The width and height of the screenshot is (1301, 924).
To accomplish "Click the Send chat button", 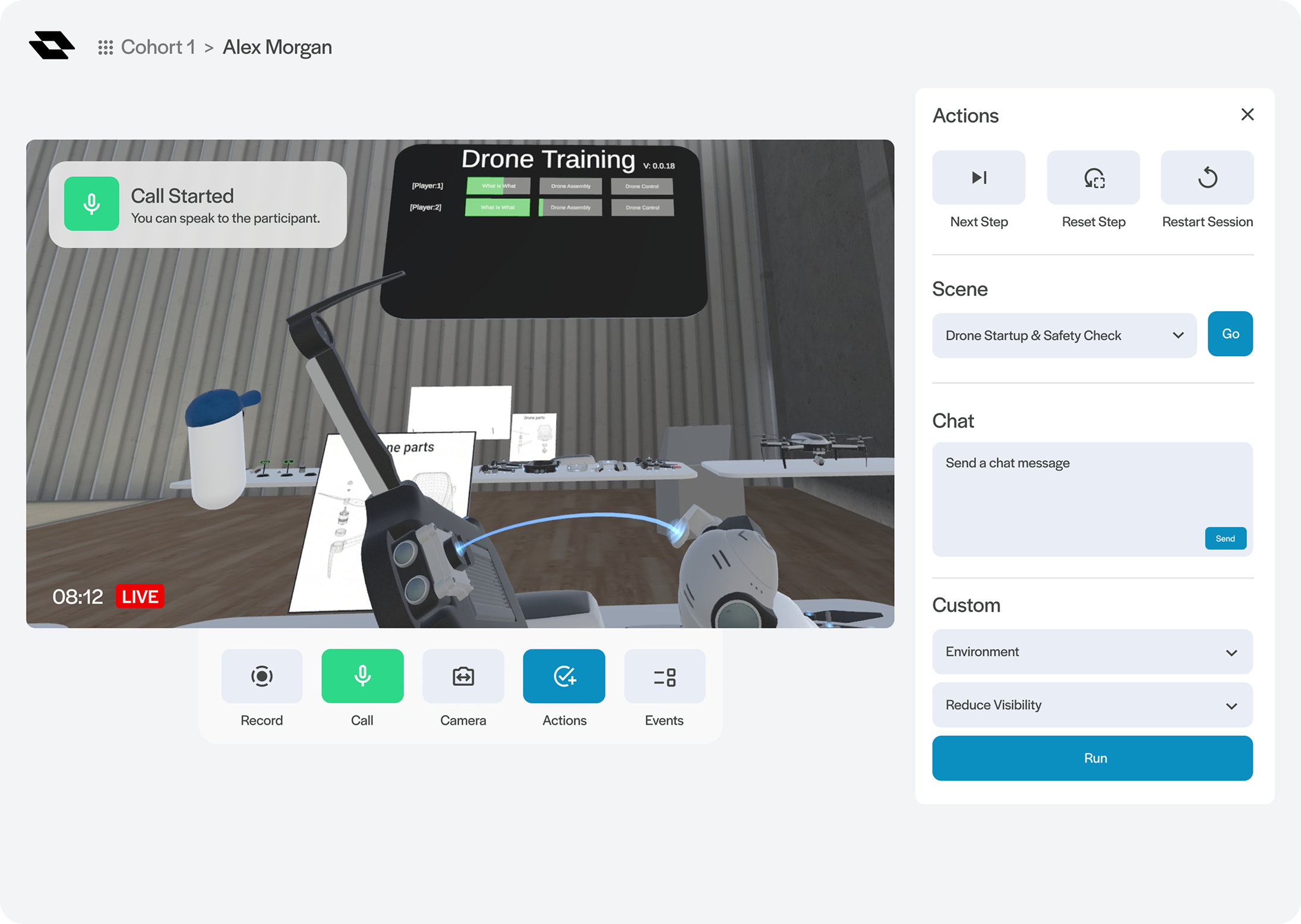I will click(x=1225, y=538).
